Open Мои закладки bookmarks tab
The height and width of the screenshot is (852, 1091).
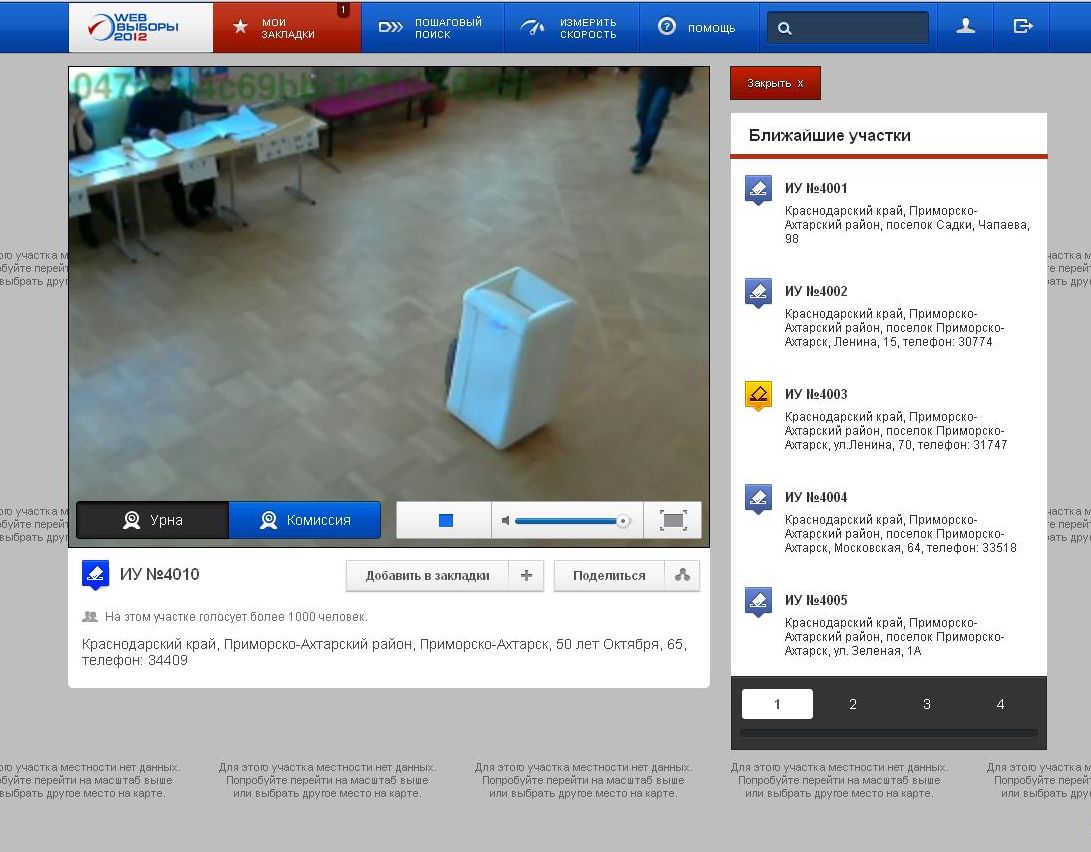(287, 27)
